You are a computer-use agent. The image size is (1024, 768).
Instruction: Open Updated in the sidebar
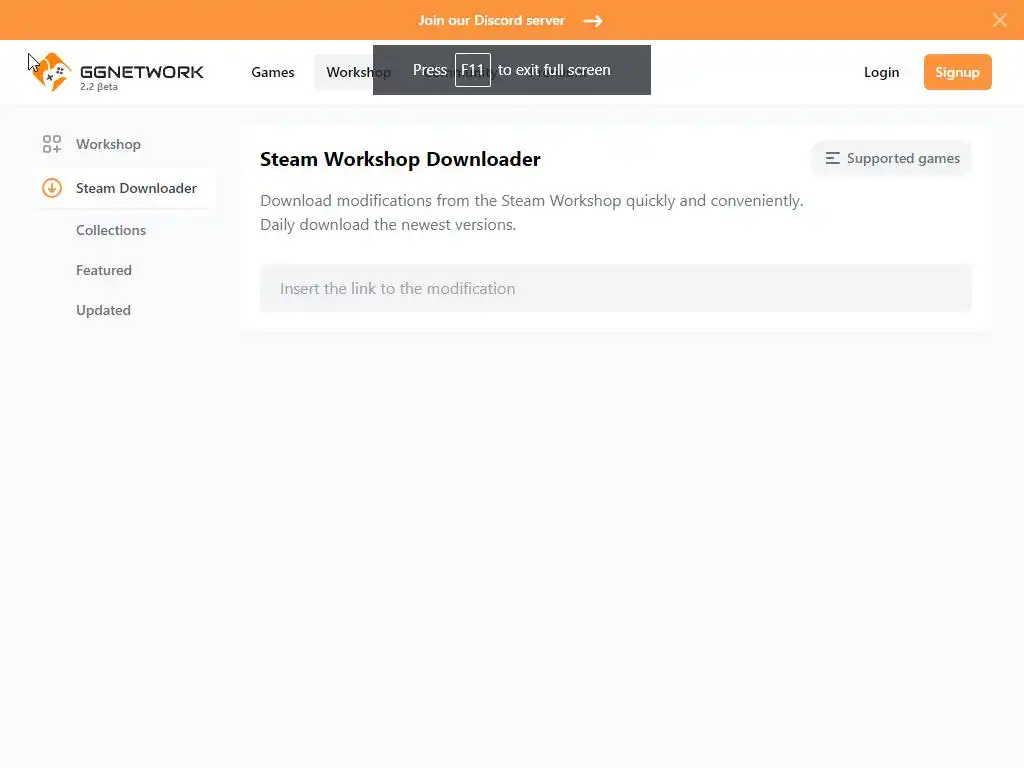103,310
